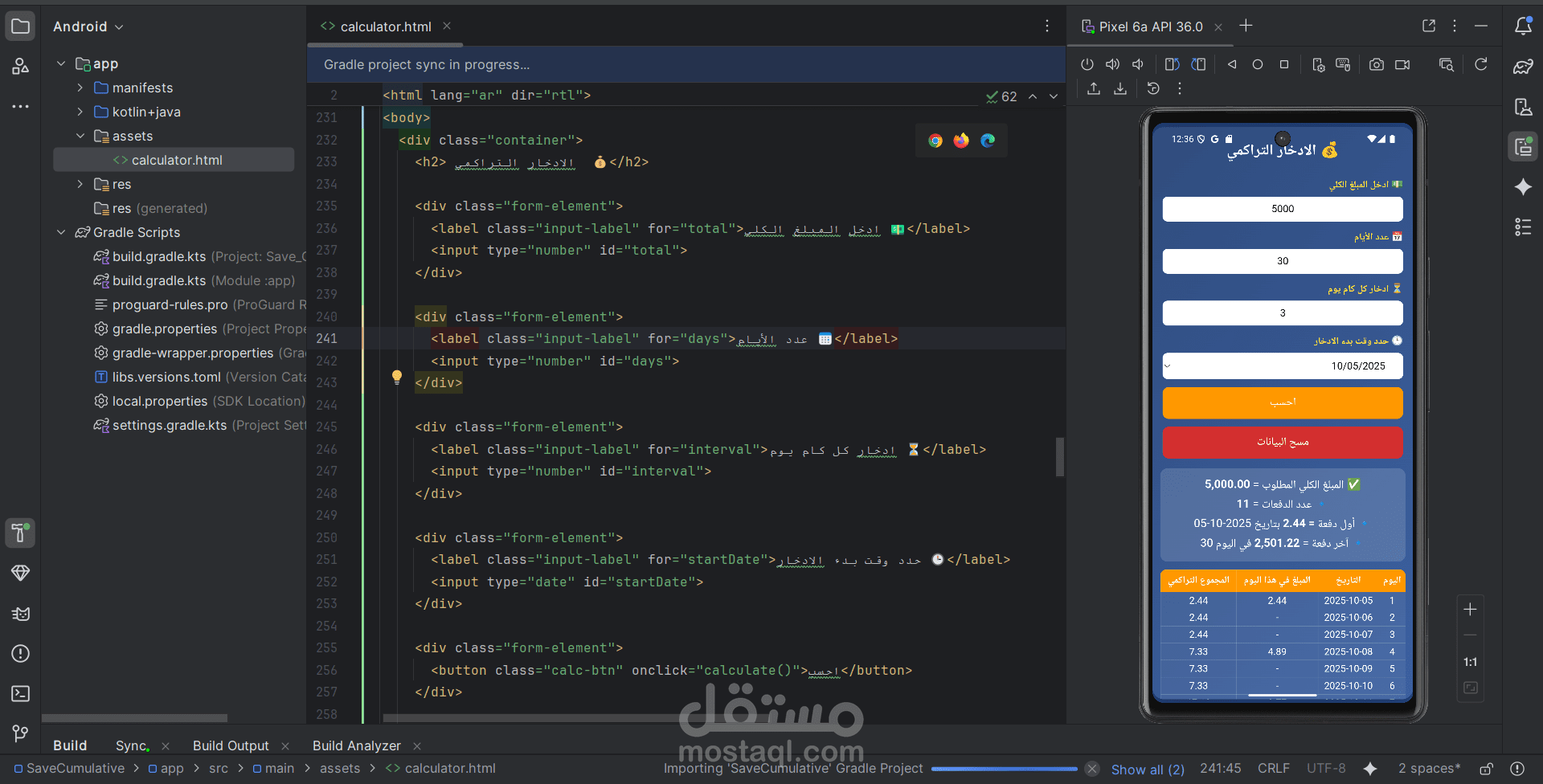Collapse the app module node
This screenshot has width=1543, height=784.
tap(61, 63)
